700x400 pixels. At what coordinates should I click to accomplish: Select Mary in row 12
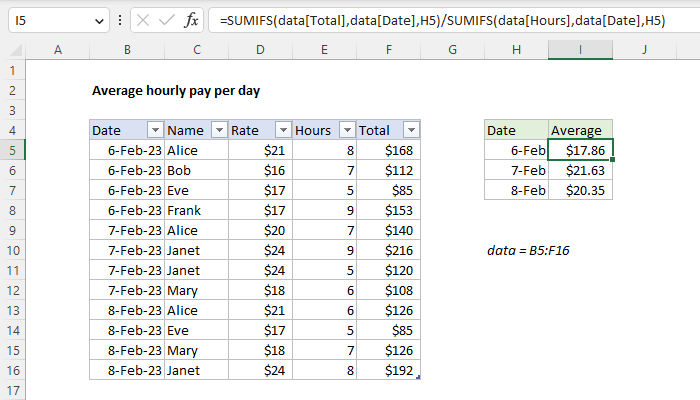pyautogui.click(x=196, y=291)
